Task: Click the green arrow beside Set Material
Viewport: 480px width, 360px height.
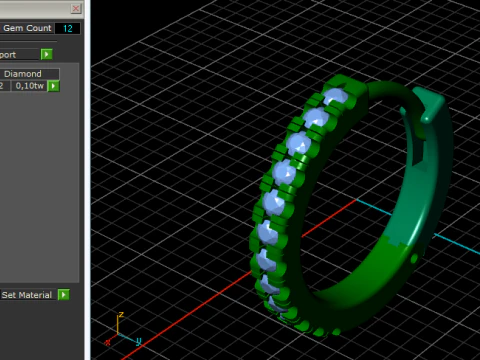Action: pyautogui.click(x=64, y=295)
